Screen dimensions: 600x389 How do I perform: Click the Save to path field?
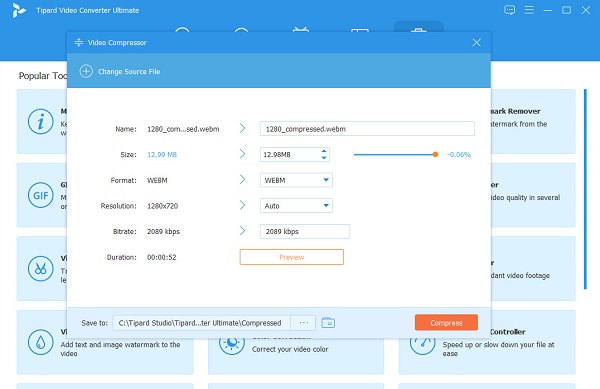(202, 323)
